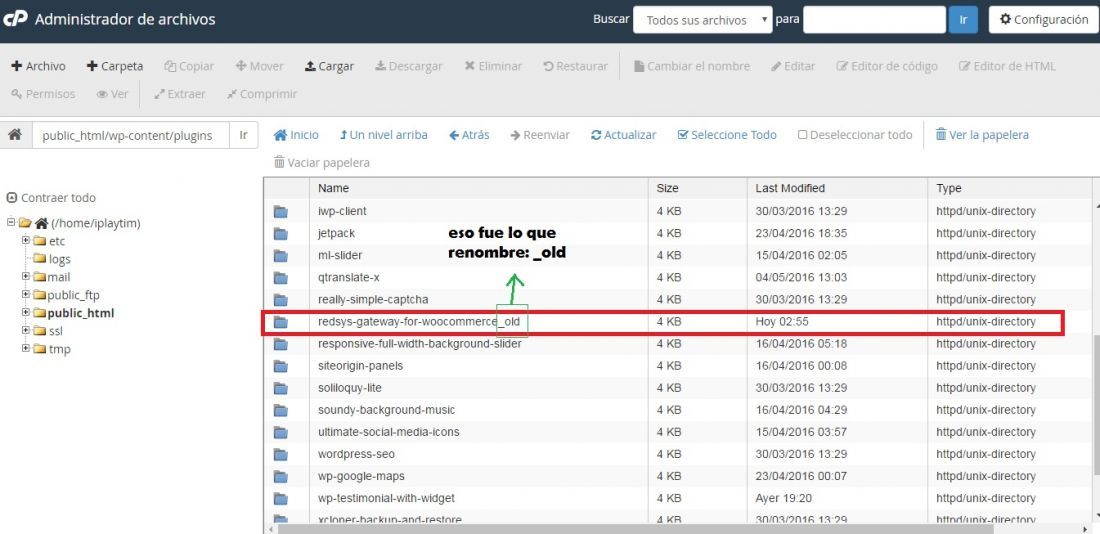Go to Inicio in navigation bar
This screenshot has height=534, width=1100.
296,135
